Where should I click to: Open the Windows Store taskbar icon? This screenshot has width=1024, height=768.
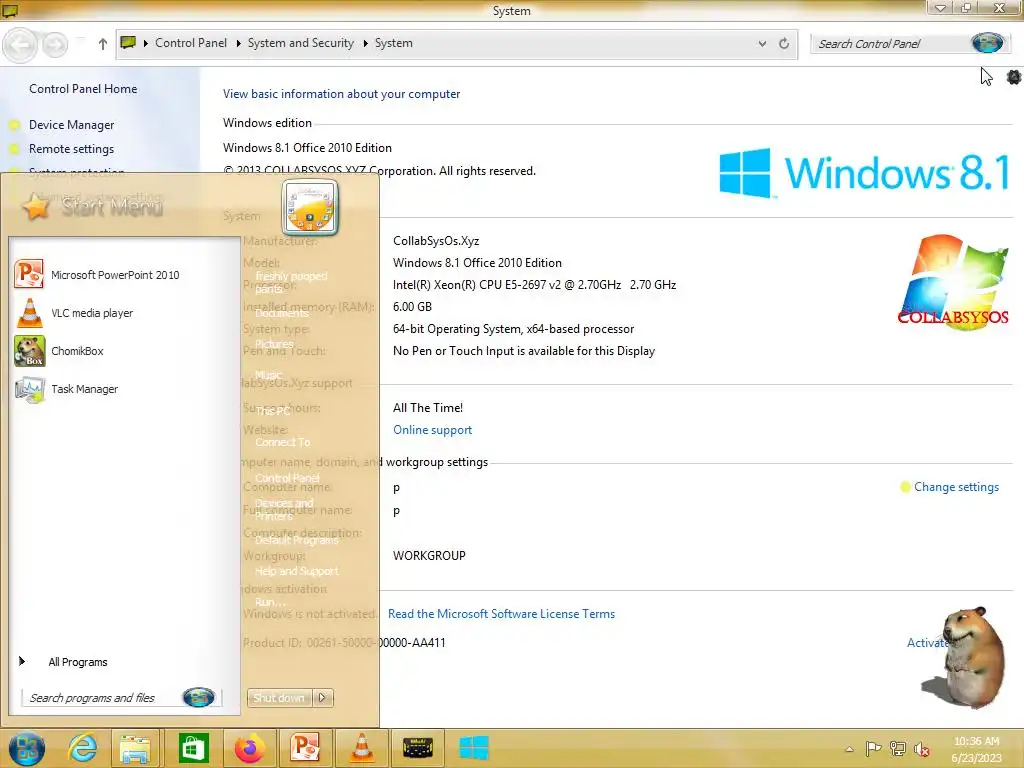(x=192, y=748)
